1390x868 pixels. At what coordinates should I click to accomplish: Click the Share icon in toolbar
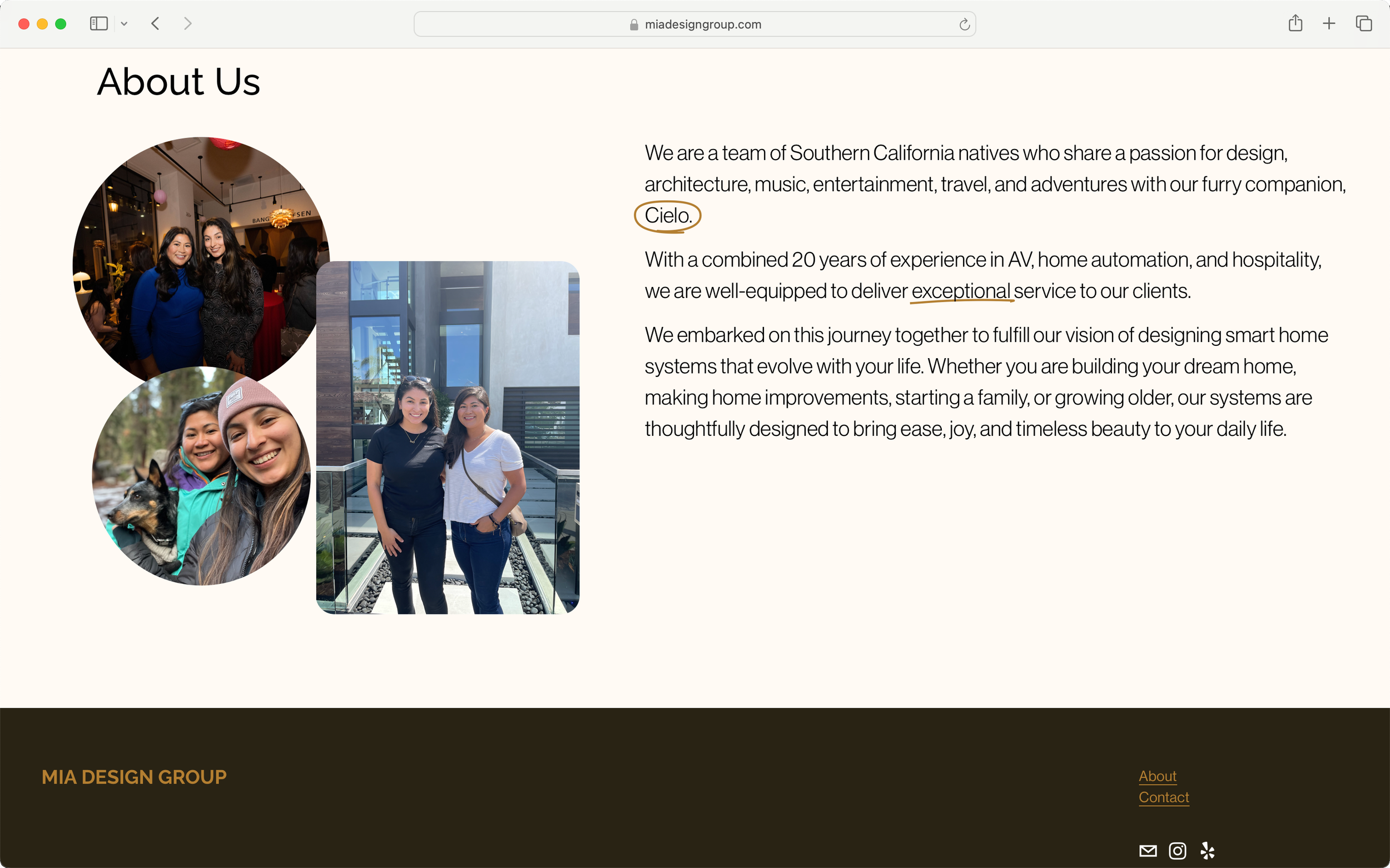point(1295,23)
